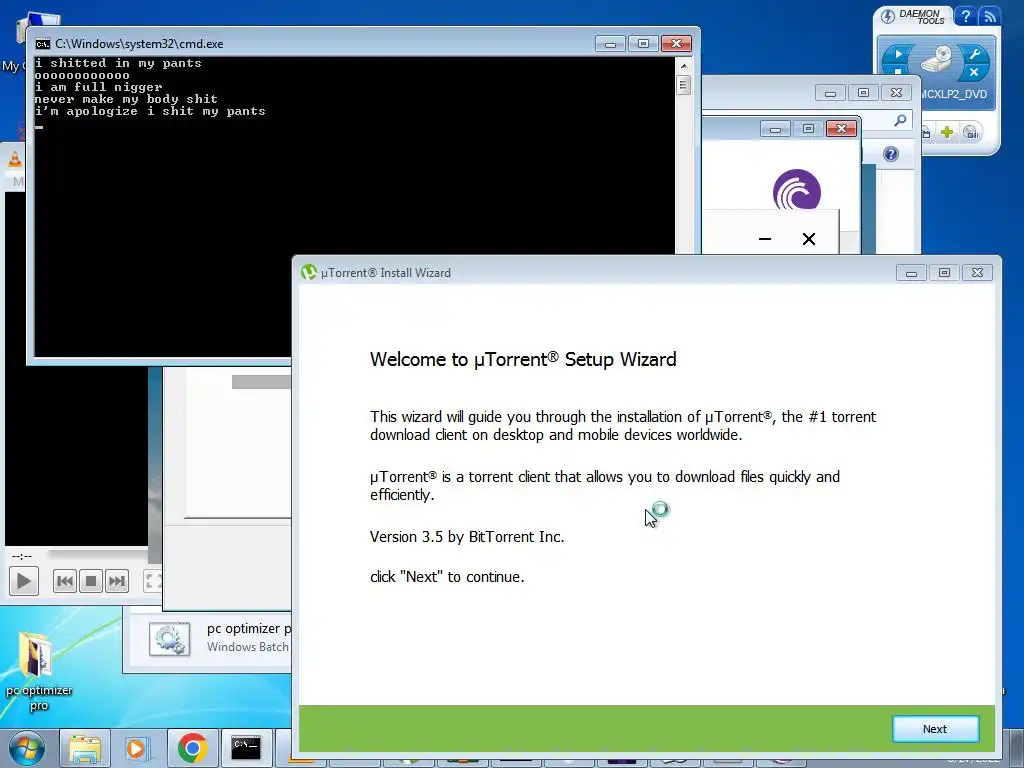Screen dimensions: 1024x768
Task: Click Next in the µTorrent Install Wizard
Action: pos(935,729)
